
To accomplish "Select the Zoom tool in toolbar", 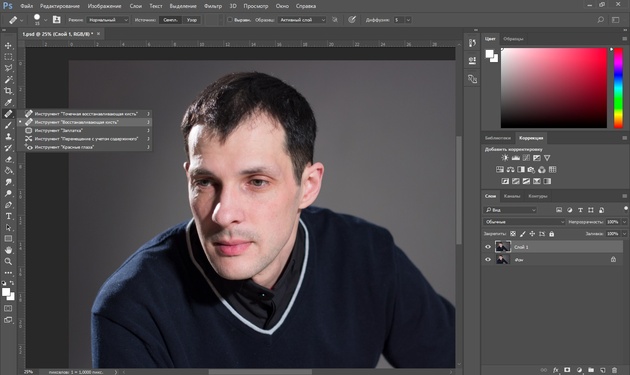I will 8,262.
